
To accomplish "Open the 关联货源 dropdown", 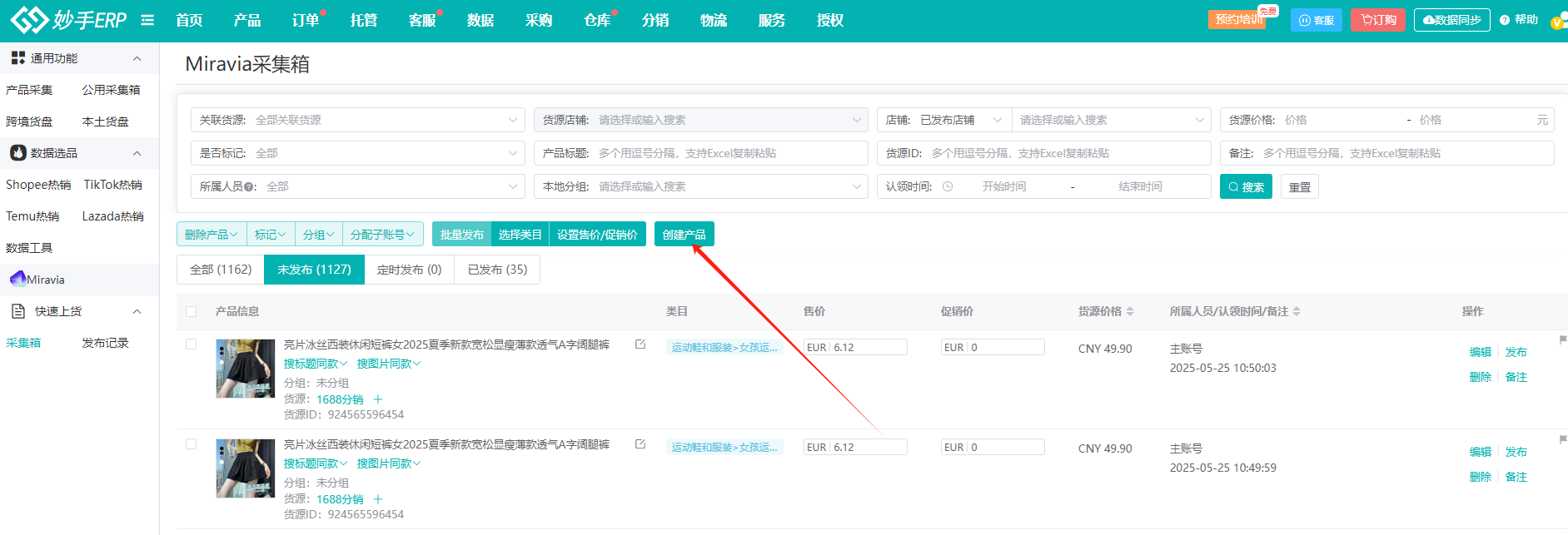I will point(358,120).
